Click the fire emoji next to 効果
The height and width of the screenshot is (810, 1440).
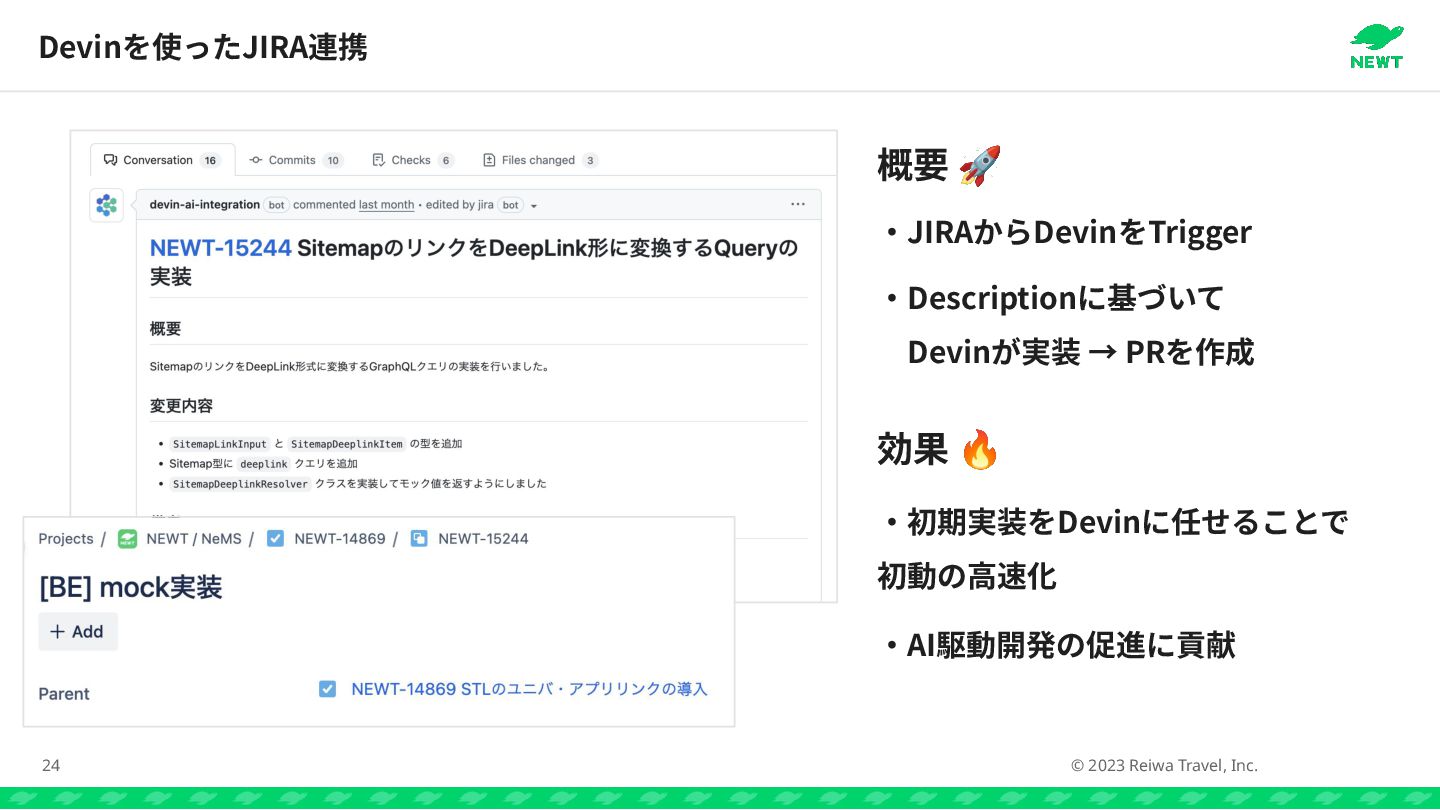click(980, 449)
